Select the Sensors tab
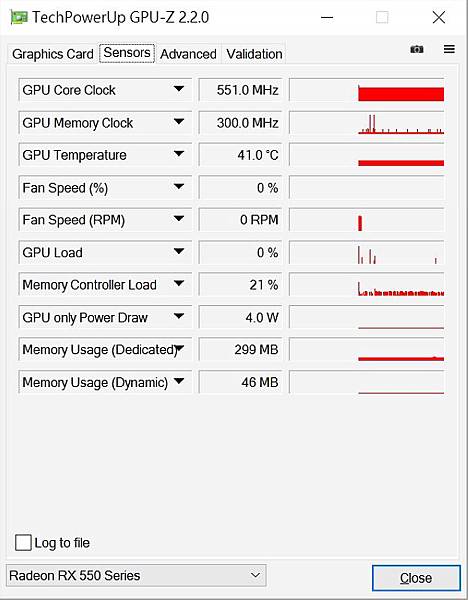This screenshot has width=468, height=600. [x=127, y=53]
